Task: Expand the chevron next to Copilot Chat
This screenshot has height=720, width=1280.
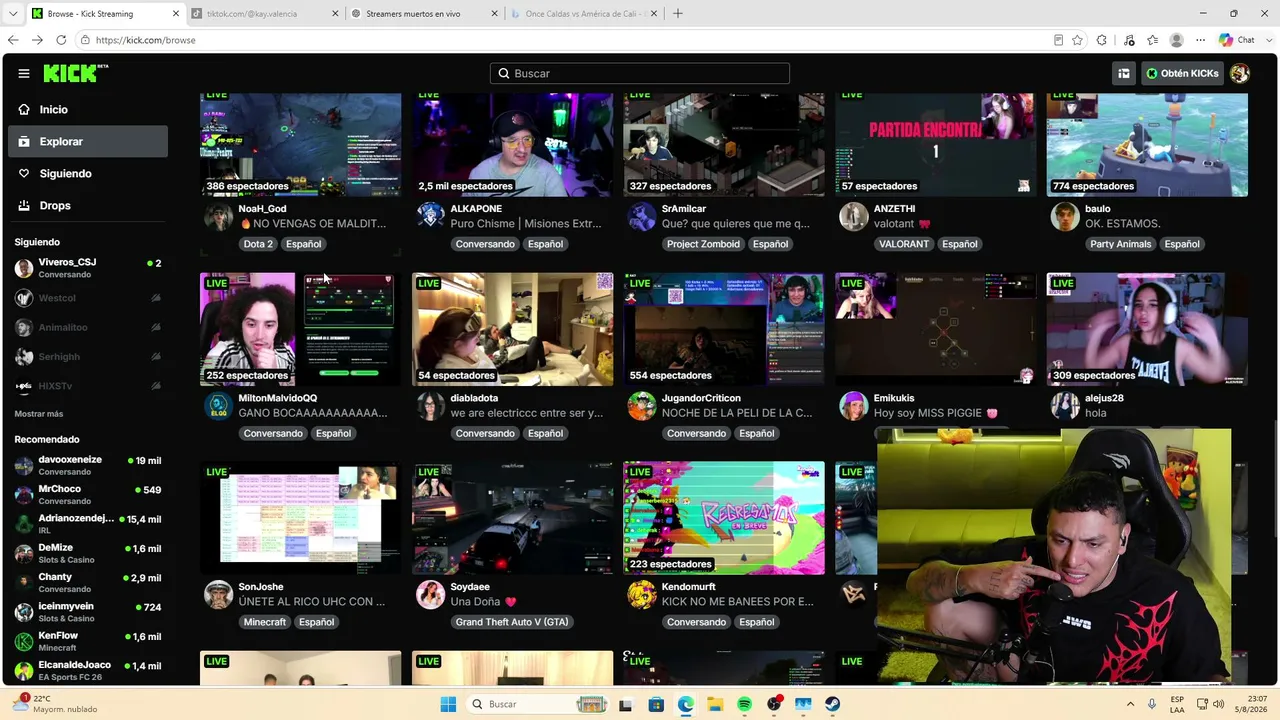Action: pos(1268,40)
